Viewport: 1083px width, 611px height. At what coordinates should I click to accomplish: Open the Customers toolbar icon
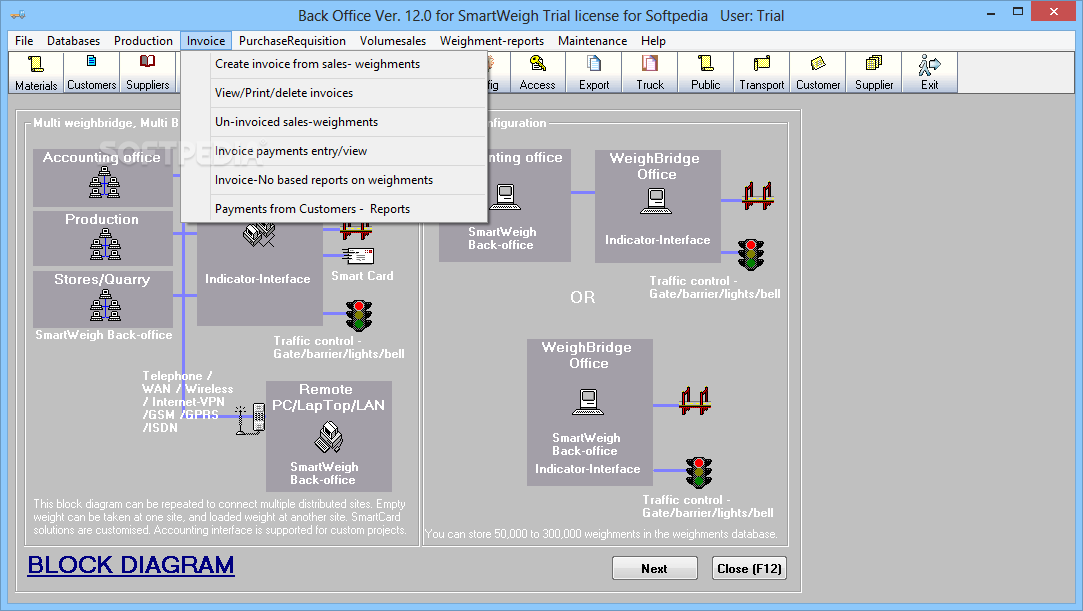click(91, 72)
